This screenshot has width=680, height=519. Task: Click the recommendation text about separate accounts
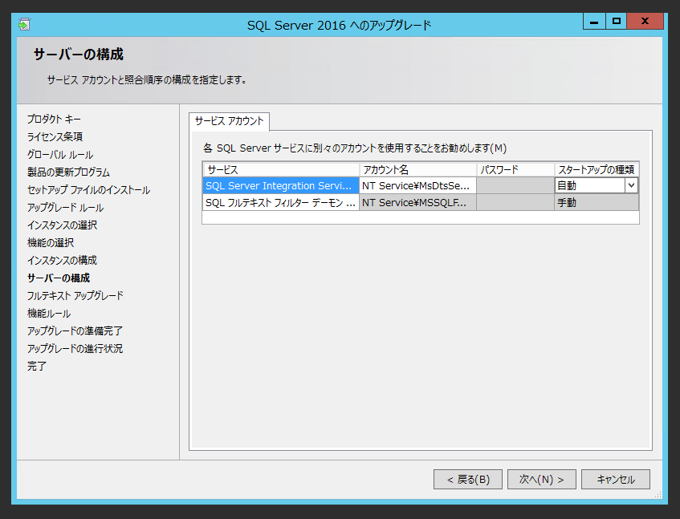point(355,148)
